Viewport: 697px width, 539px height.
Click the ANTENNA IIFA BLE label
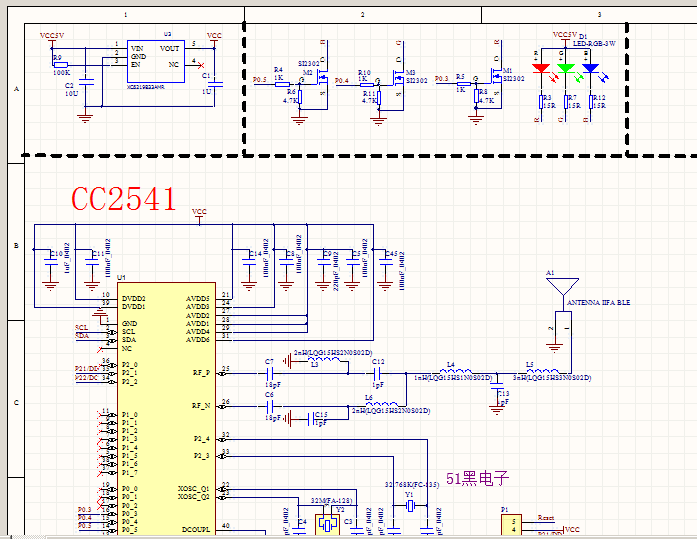point(598,303)
